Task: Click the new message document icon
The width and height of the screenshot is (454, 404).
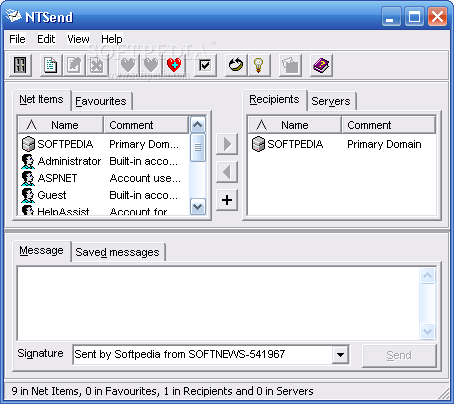Action: 51,65
